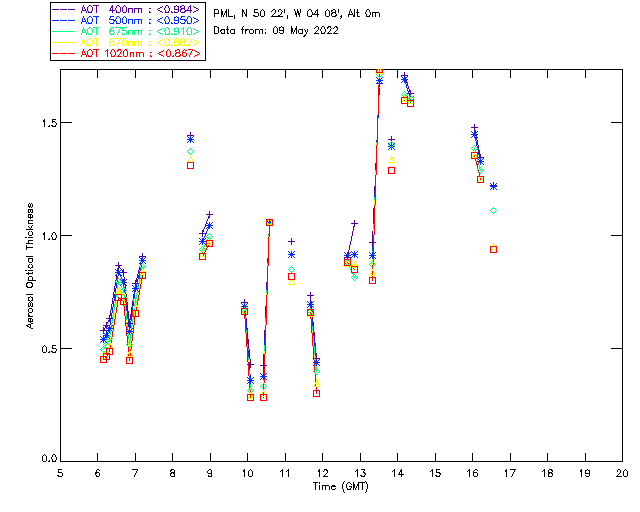Click the green diamond marker near 16.5 GMT
Screen dimensions: 640x512
click(x=493, y=211)
